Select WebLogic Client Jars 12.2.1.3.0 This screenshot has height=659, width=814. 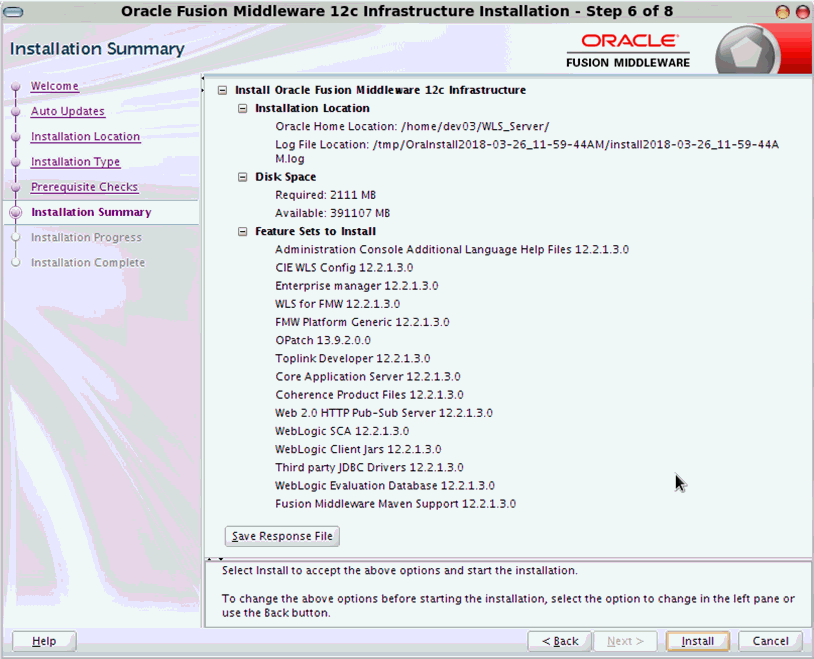[358, 450]
